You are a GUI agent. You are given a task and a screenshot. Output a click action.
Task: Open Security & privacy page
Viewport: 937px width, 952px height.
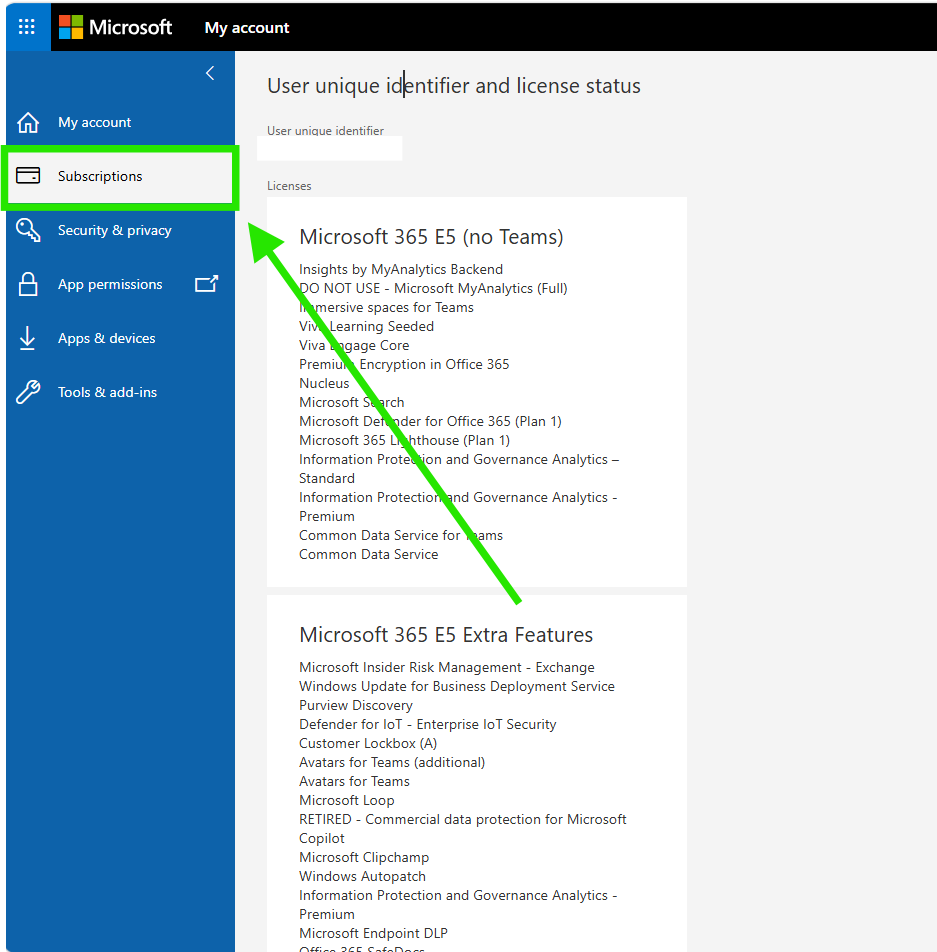[x=115, y=230]
